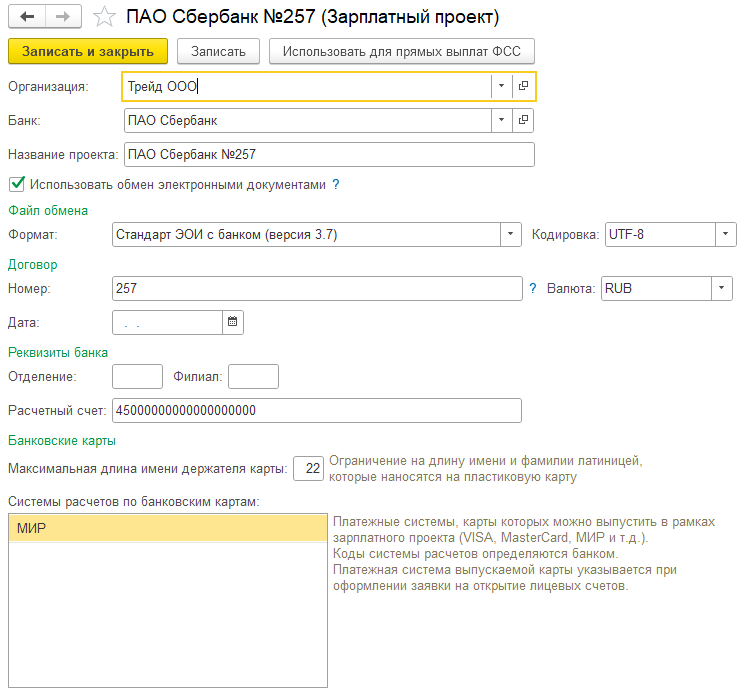Edit the contract Номер field

[317, 288]
